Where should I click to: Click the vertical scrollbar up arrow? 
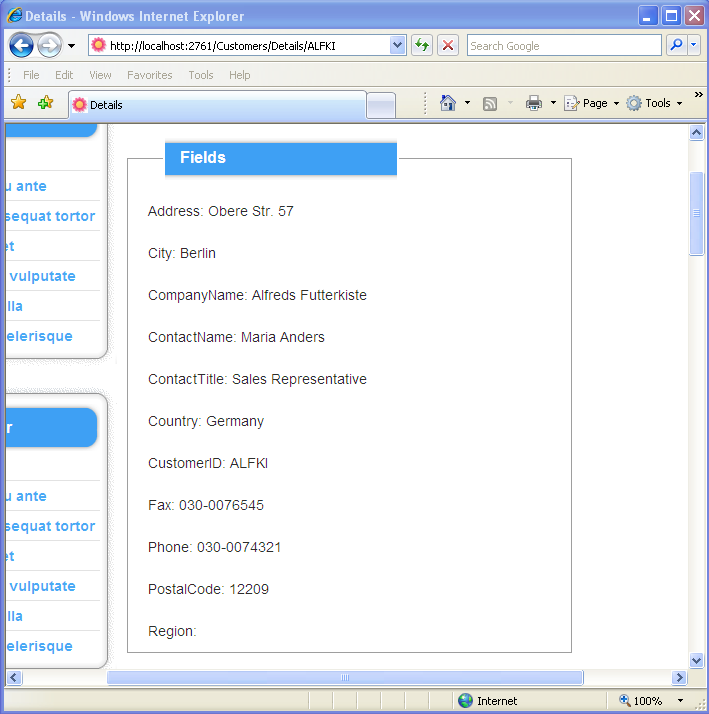click(696, 133)
